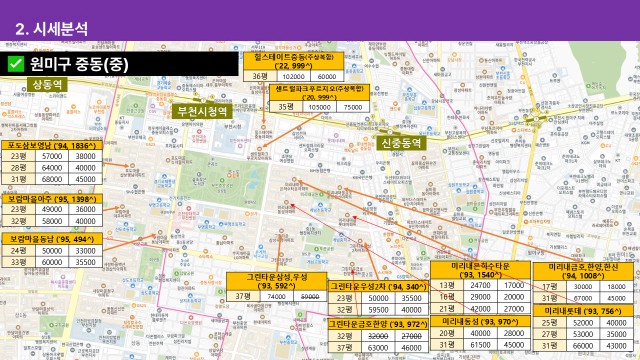Select the '미리내금호,한양,한신' table header

pyautogui.click(x=583, y=271)
